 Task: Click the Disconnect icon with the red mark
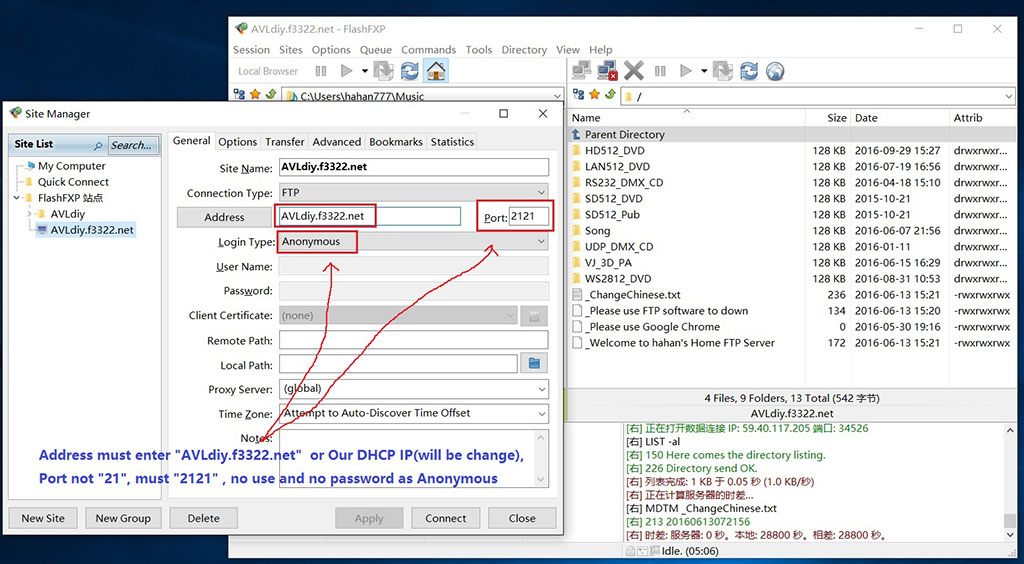(x=607, y=70)
